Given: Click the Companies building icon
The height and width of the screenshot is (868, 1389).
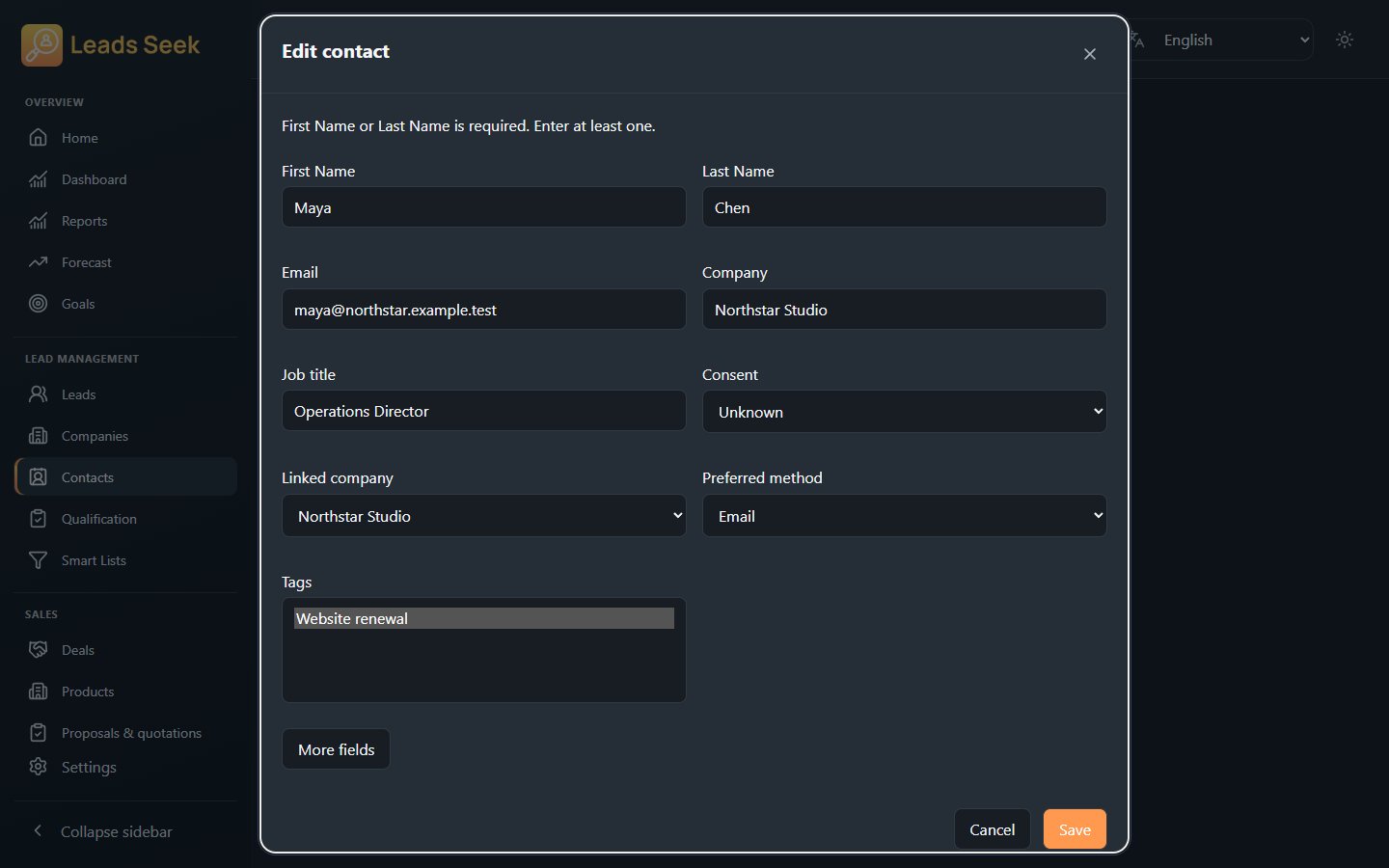Looking at the screenshot, I should pyautogui.click(x=38, y=436).
